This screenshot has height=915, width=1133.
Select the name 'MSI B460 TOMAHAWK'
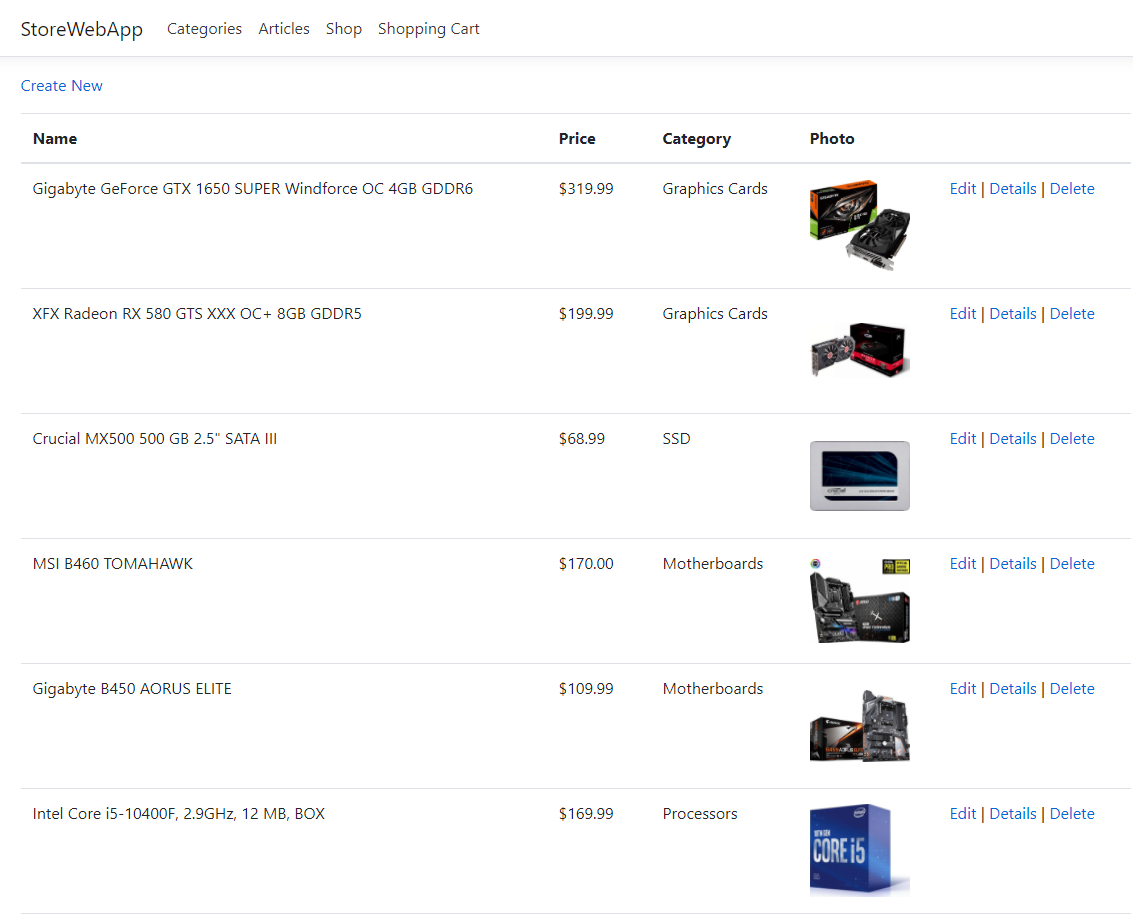113,564
